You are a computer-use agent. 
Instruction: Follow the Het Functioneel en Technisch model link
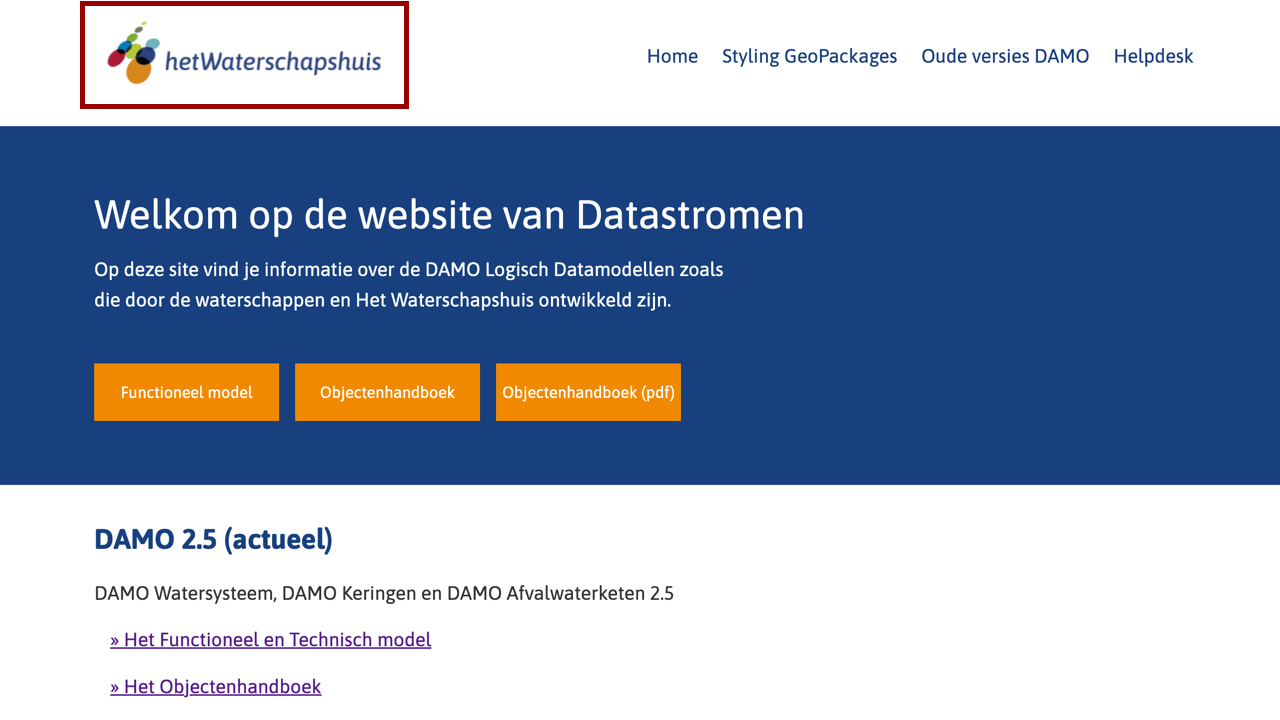click(x=277, y=640)
